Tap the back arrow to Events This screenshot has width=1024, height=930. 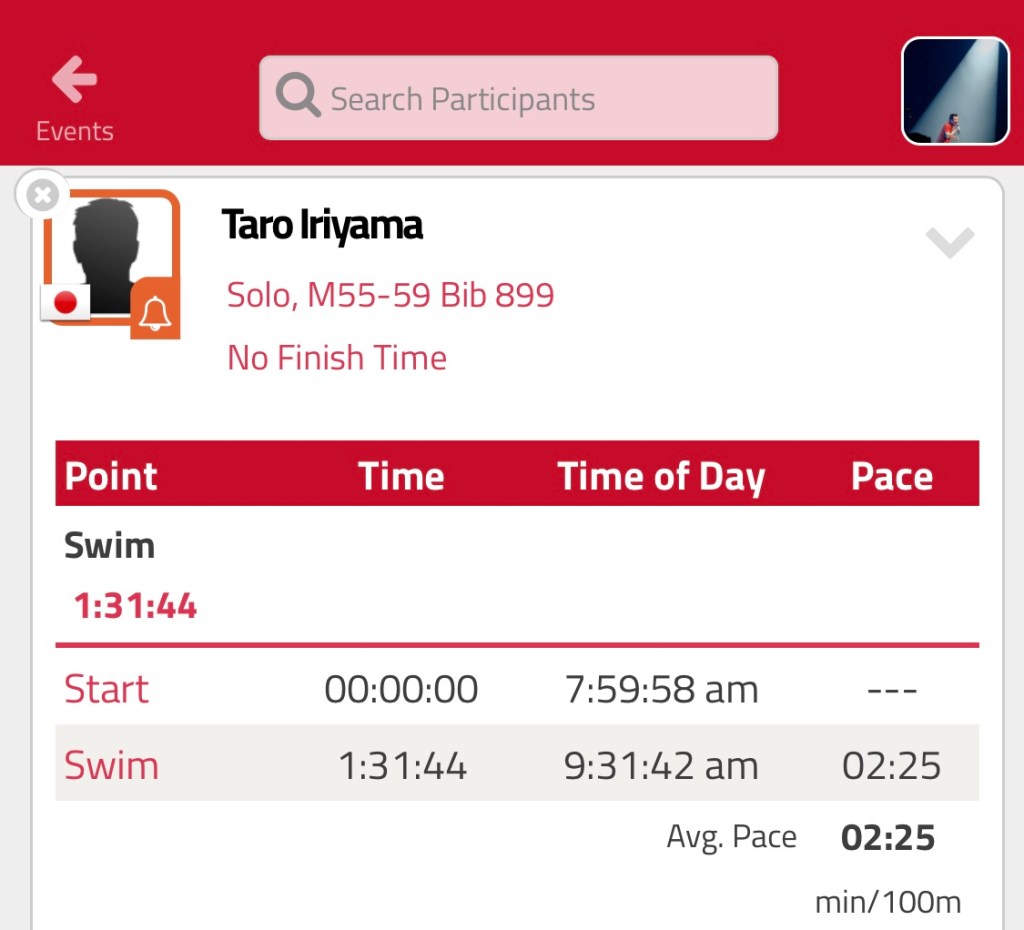coord(74,80)
